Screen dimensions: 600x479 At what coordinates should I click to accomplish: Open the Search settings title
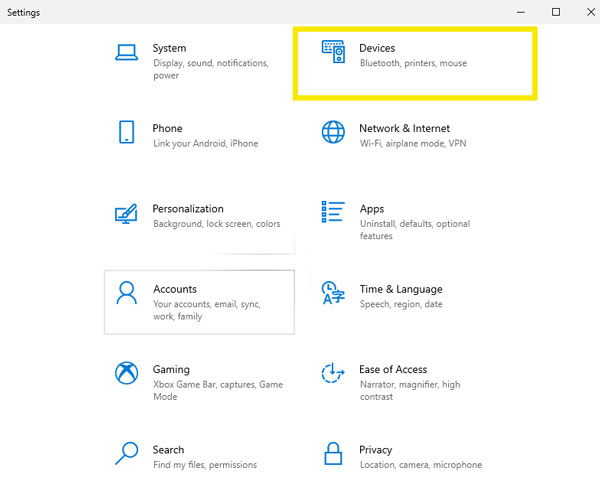coord(168,450)
